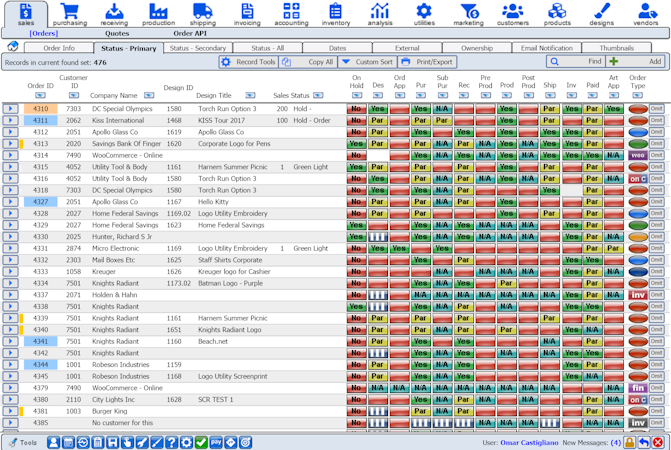Click the Add button

click(x=635, y=62)
